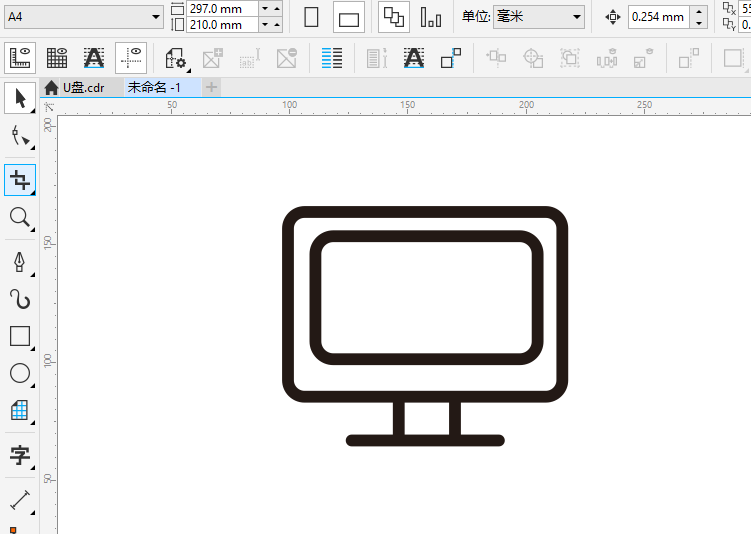Switch to the U盘.cdr document tab
751x534 pixels.
click(x=82, y=87)
